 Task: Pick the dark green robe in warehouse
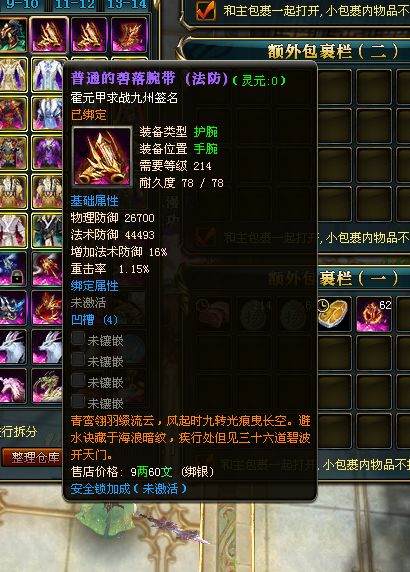(x=47, y=230)
